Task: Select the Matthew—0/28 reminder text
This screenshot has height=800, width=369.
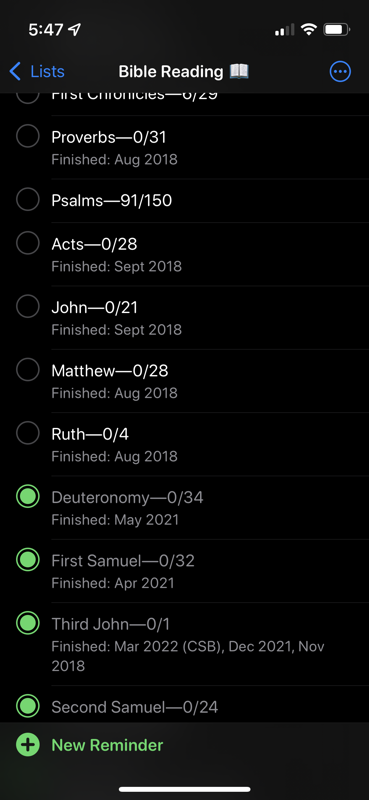Action: (110, 371)
